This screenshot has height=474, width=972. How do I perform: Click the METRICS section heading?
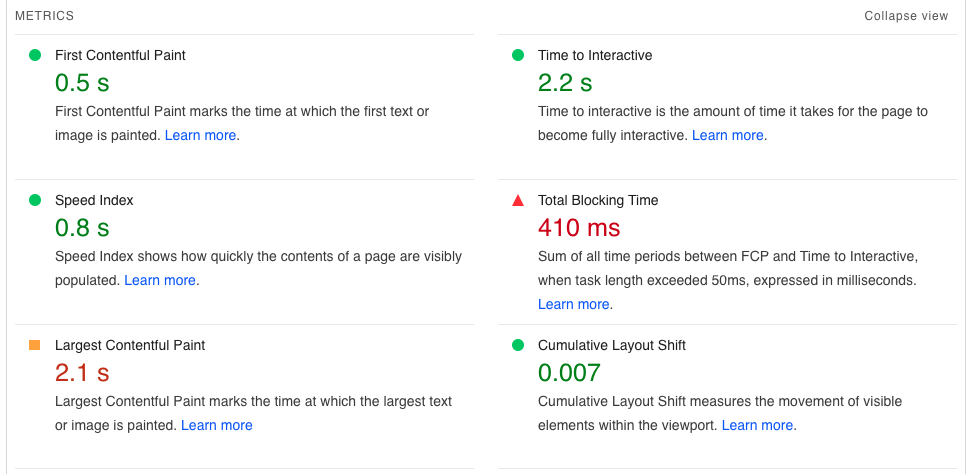pos(44,16)
